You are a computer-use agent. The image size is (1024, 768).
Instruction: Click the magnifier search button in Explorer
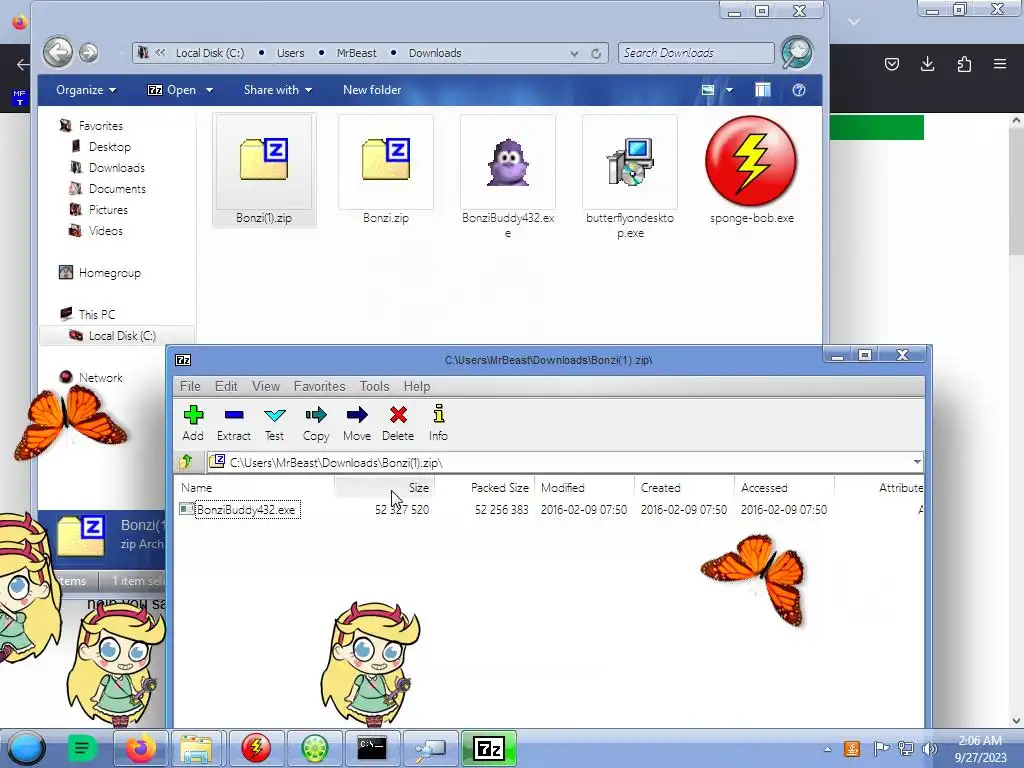click(797, 53)
